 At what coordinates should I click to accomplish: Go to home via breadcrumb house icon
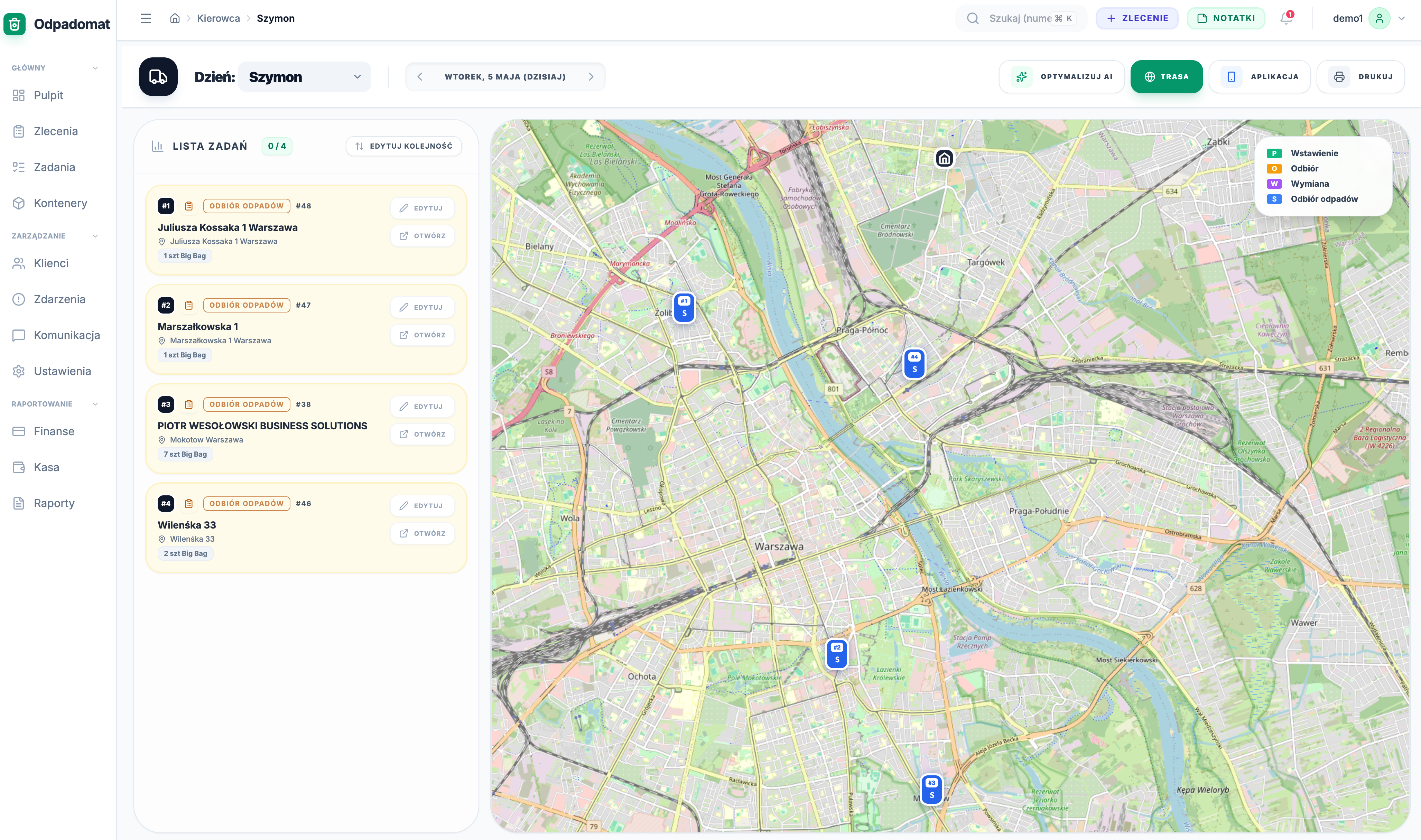175,18
